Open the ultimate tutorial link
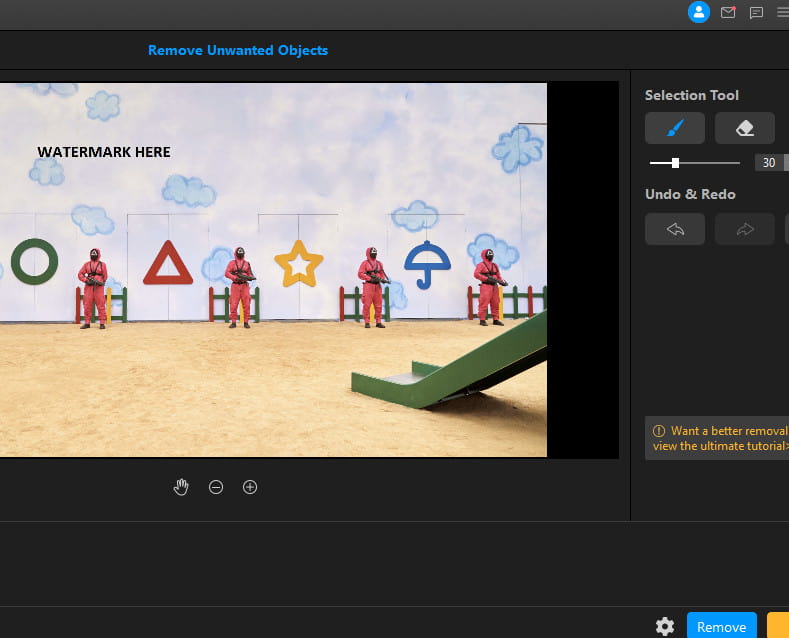This screenshot has width=789, height=638. 721,446
